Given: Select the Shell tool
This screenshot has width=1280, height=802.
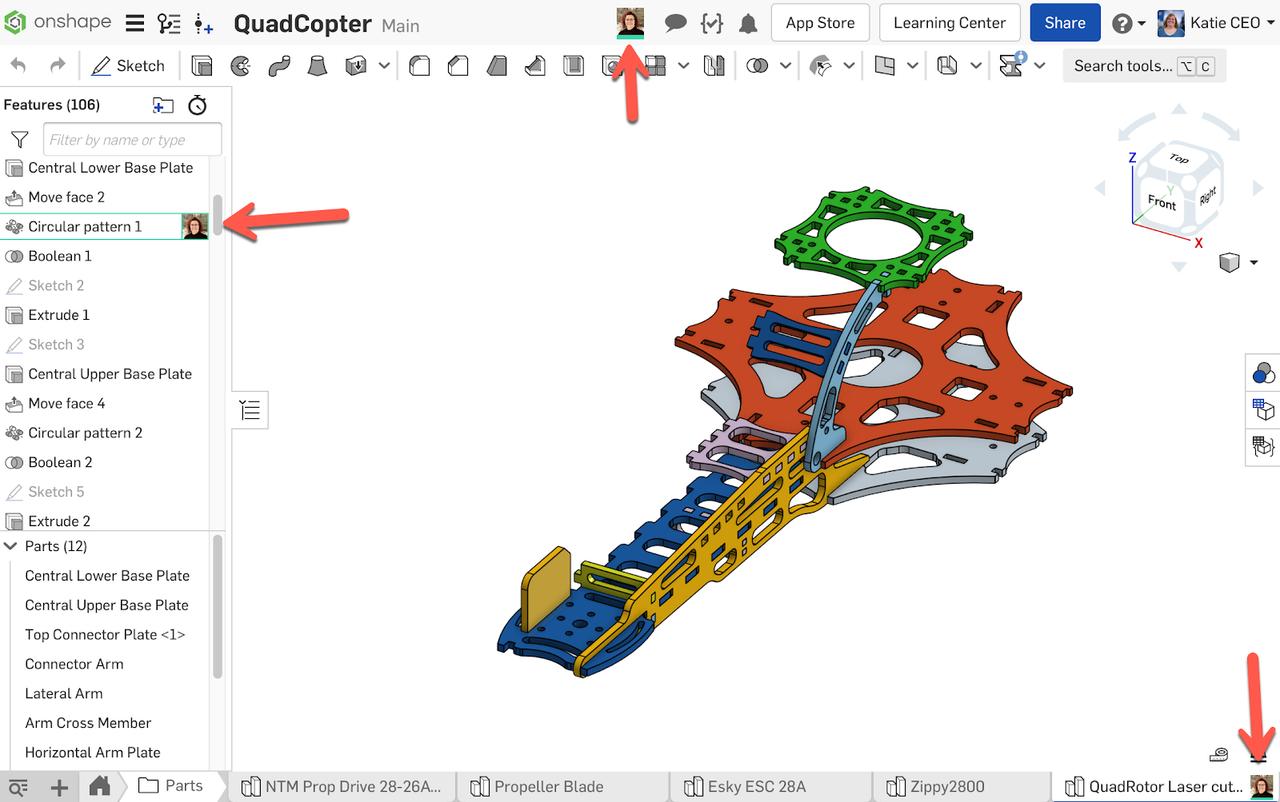Looking at the screenshot, I should (x=573, y=65).
